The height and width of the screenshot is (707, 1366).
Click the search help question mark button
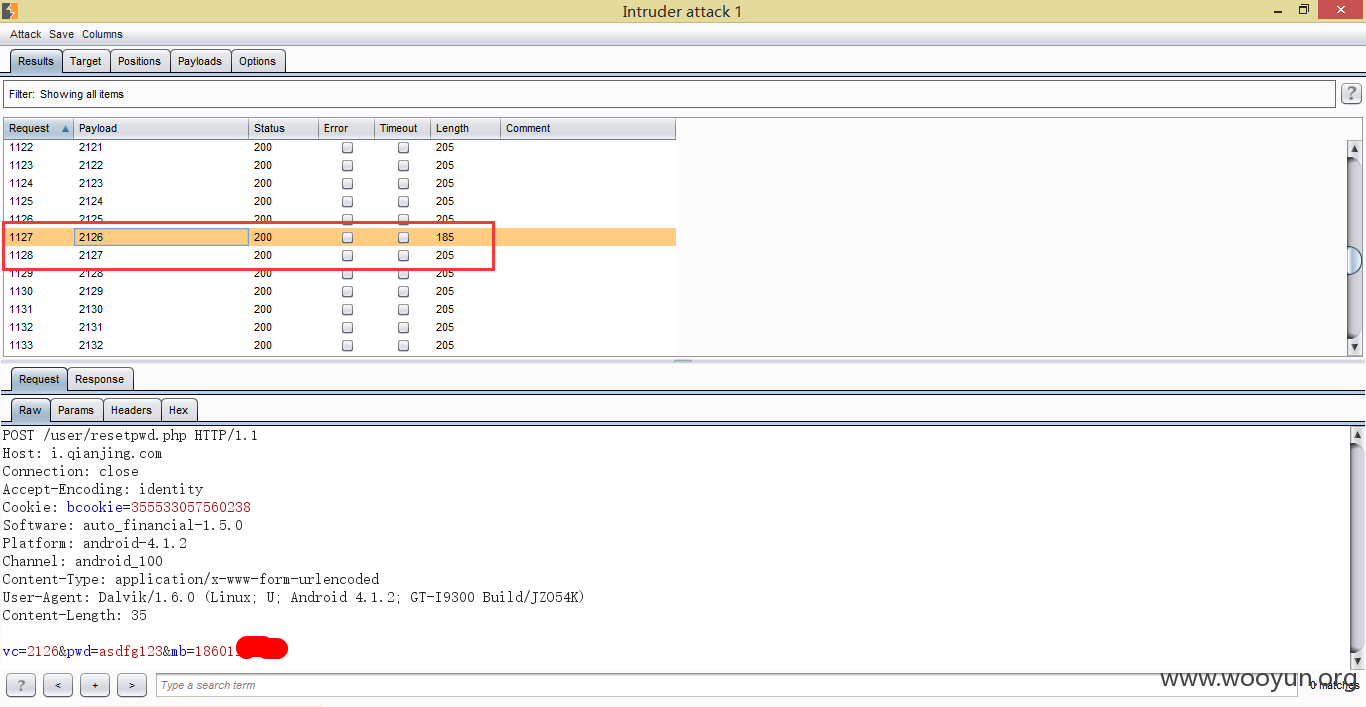pos(20,685)
